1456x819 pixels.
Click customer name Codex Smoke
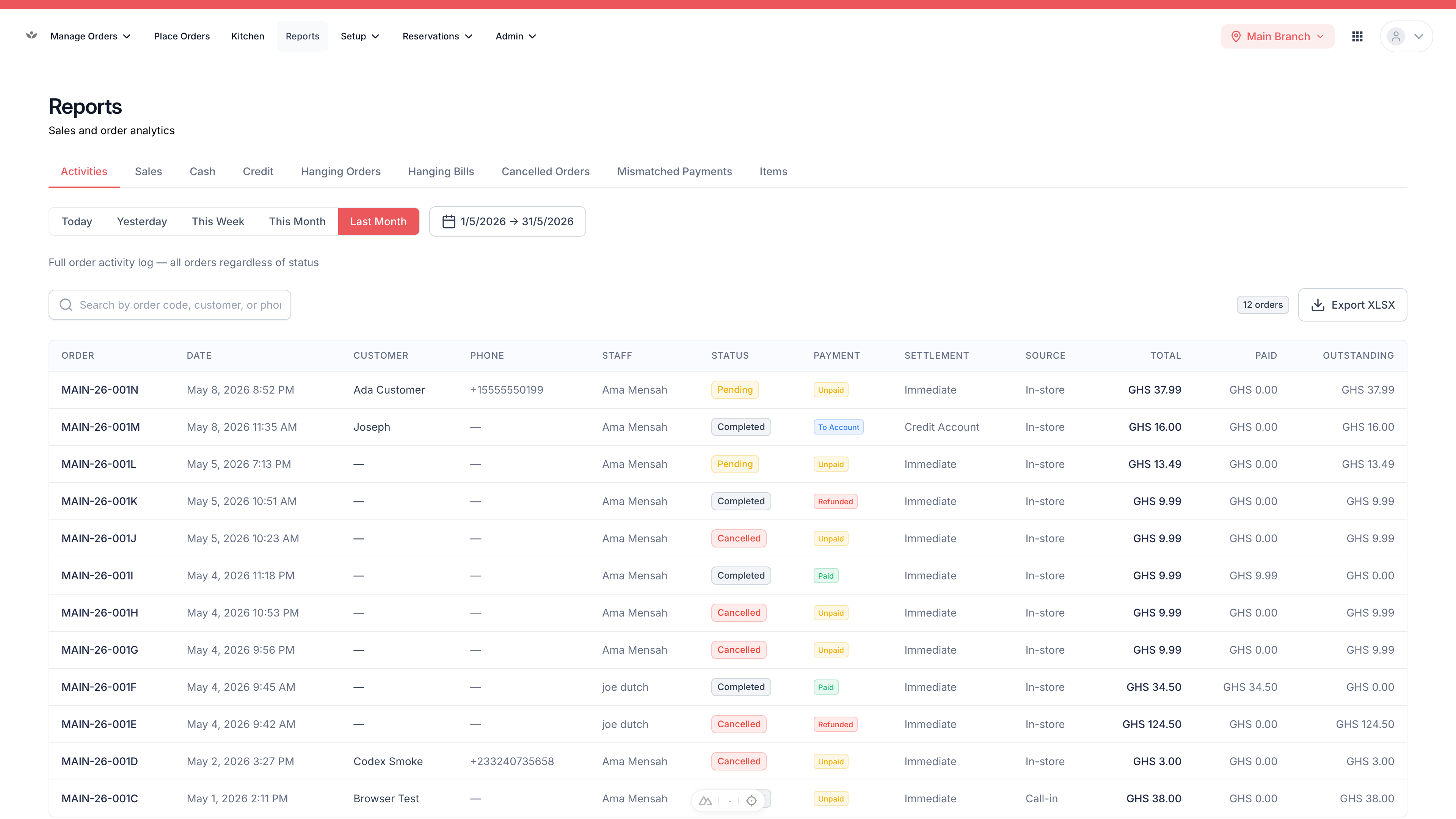(388, 762)
